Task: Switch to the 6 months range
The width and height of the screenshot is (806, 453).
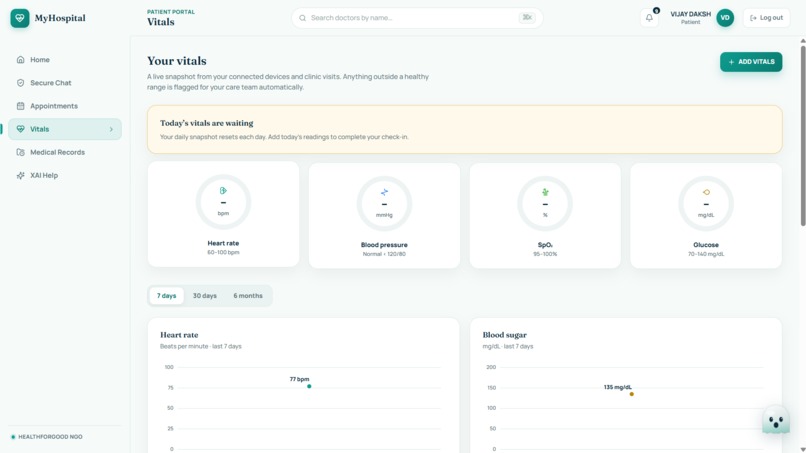Action: [x=248, y=296]
